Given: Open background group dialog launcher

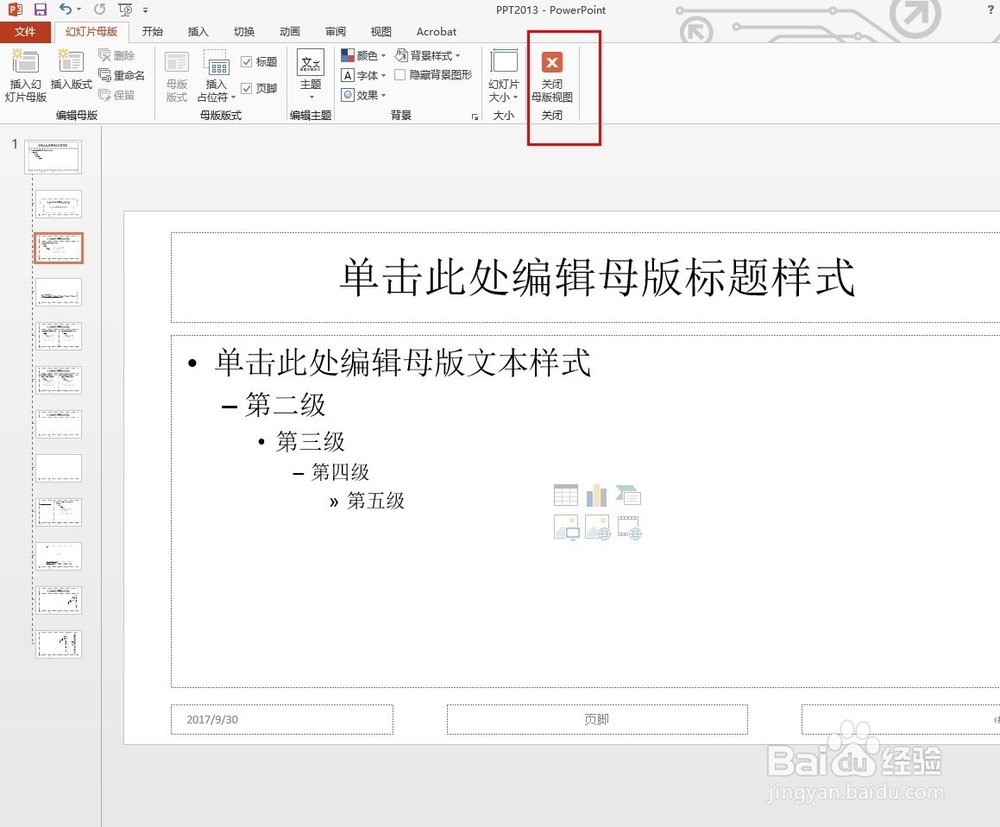Looking at the screenshot, I should pyautogui.click(x=474, y=117).
